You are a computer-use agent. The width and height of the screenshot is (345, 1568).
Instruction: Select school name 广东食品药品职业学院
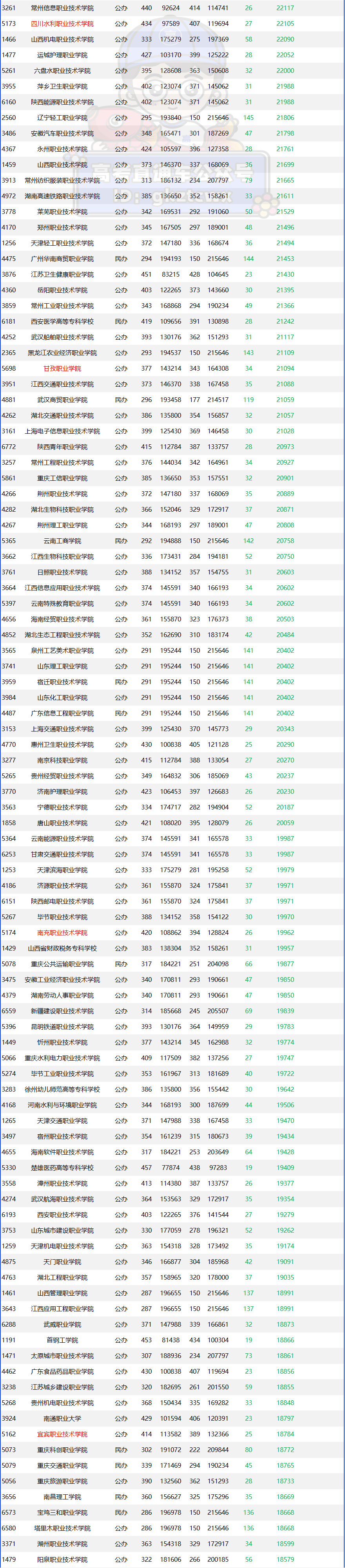(62, 1371)
